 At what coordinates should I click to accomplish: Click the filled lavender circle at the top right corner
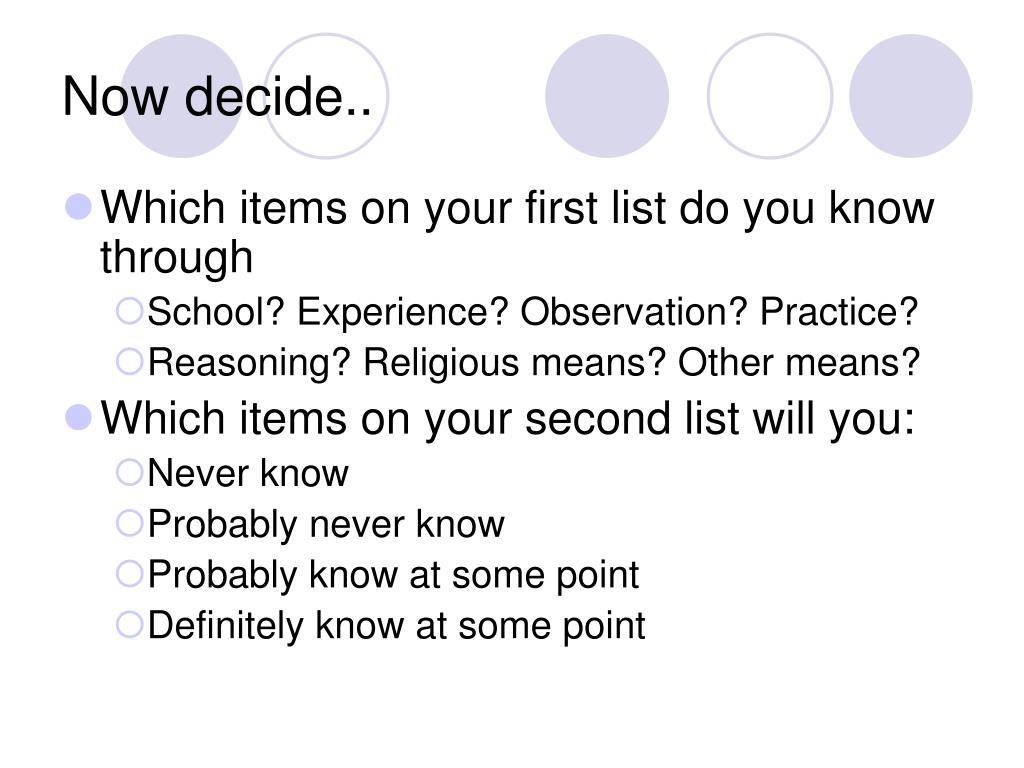[x=911, y=96]
